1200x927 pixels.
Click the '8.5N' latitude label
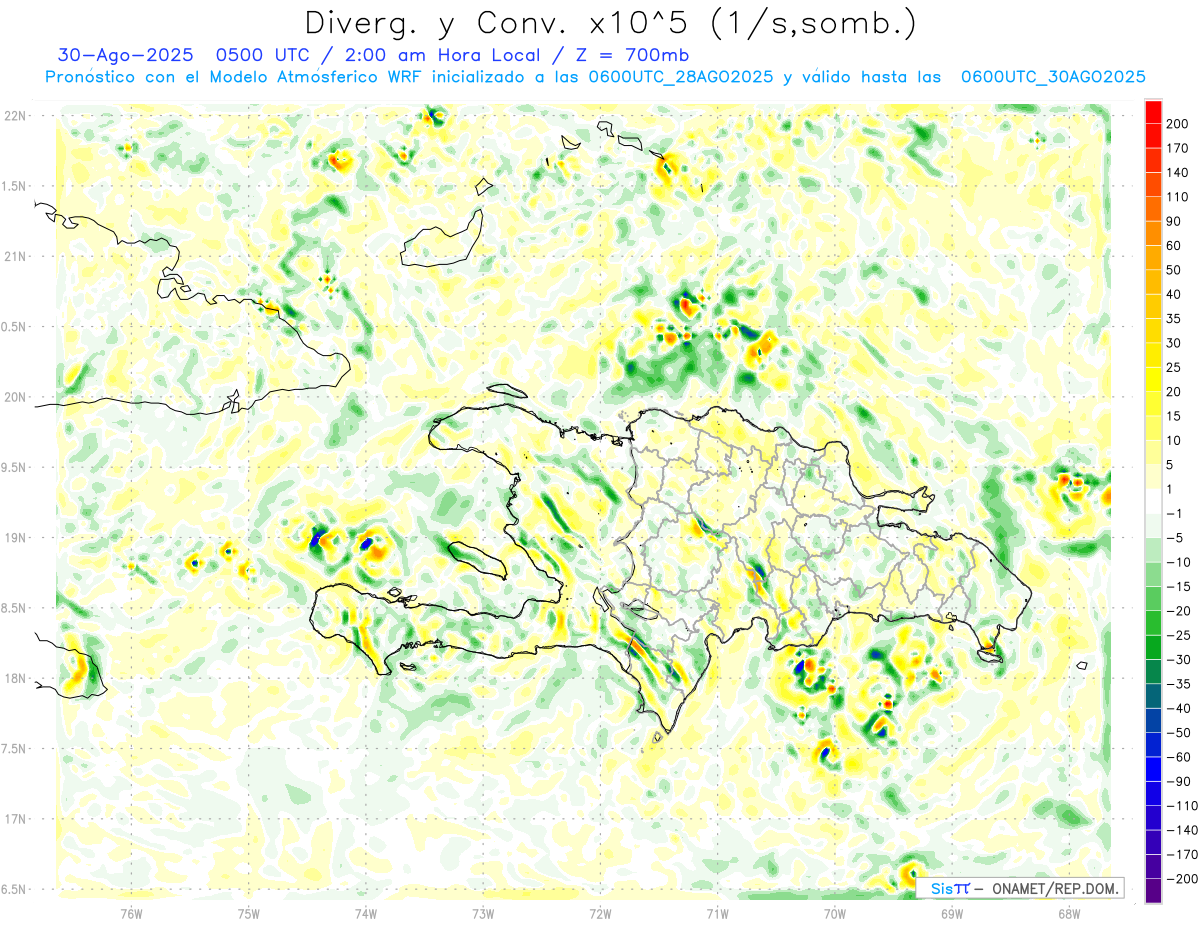pyautogui.click(x=15, y=608)
